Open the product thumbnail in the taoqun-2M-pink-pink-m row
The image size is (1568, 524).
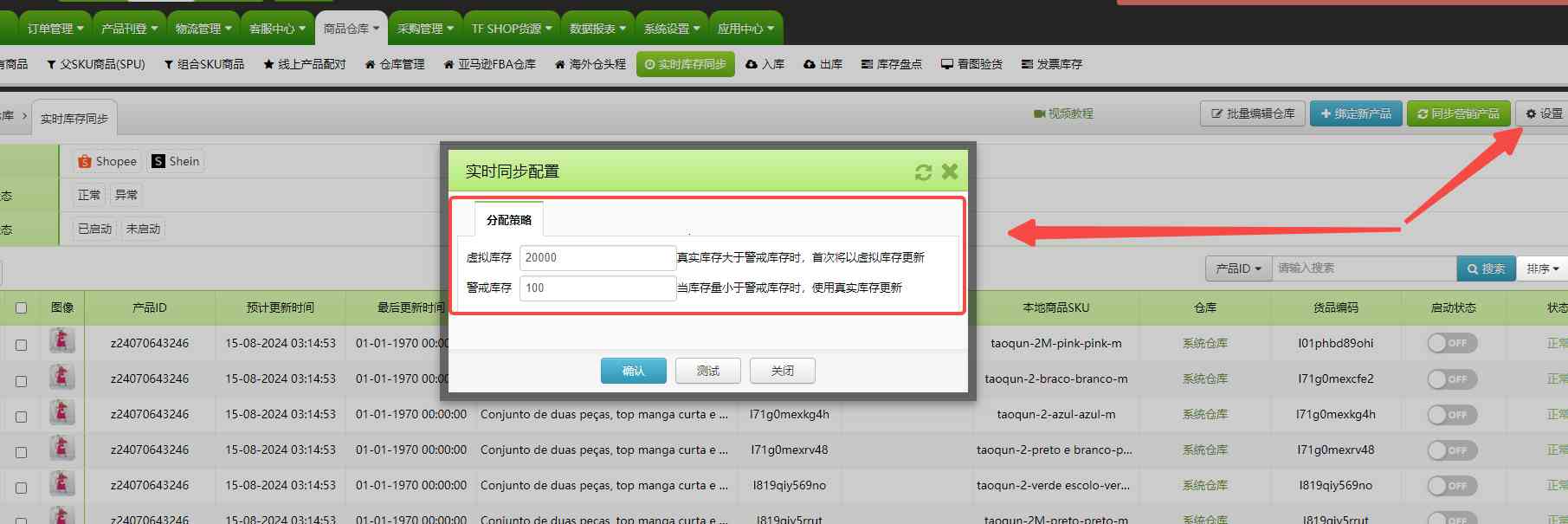pyautogui.click(x=61, y=341)
